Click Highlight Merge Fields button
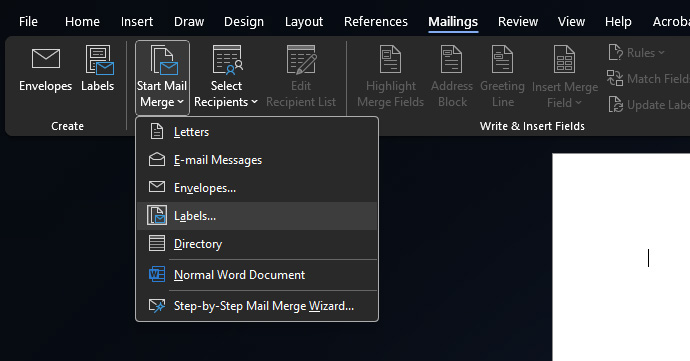Screen dimensions: 690x361 (390, 77)
